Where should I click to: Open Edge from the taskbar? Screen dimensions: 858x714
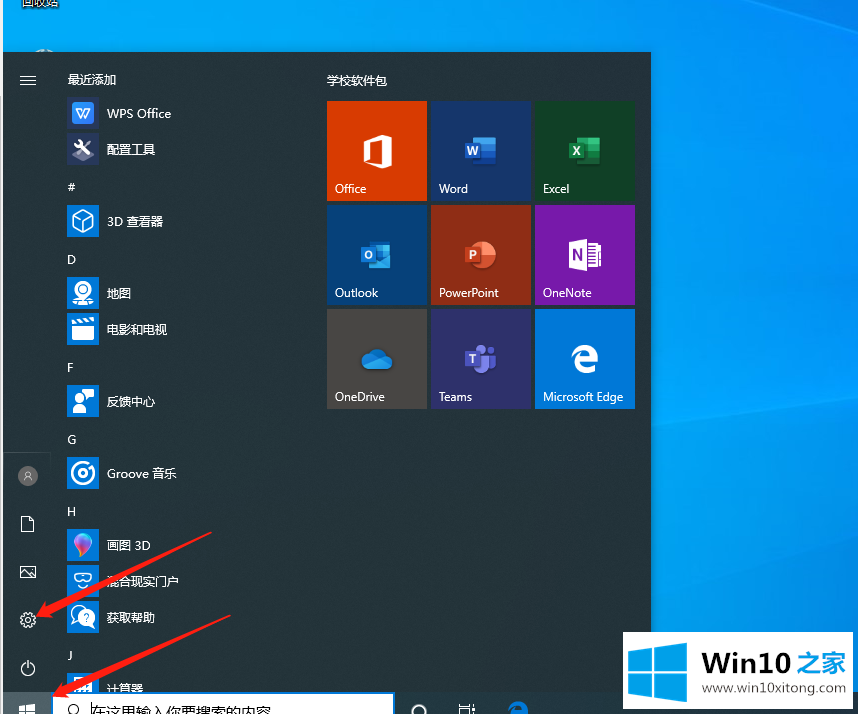point(518,707)
